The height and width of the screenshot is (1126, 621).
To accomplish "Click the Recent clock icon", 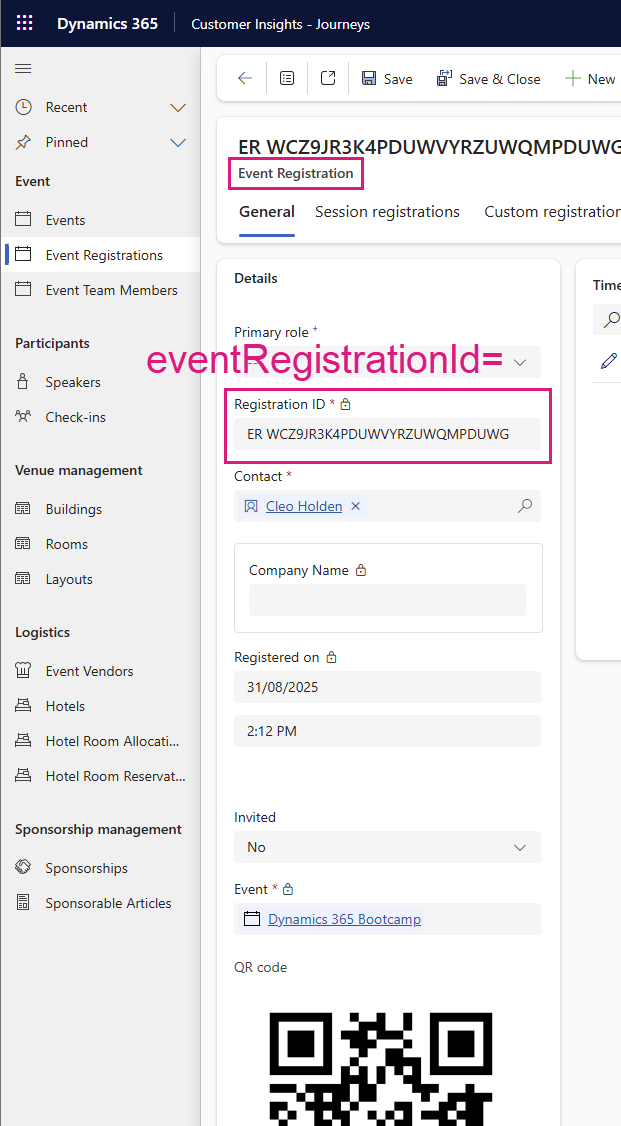I will click(x=23, y=107).
